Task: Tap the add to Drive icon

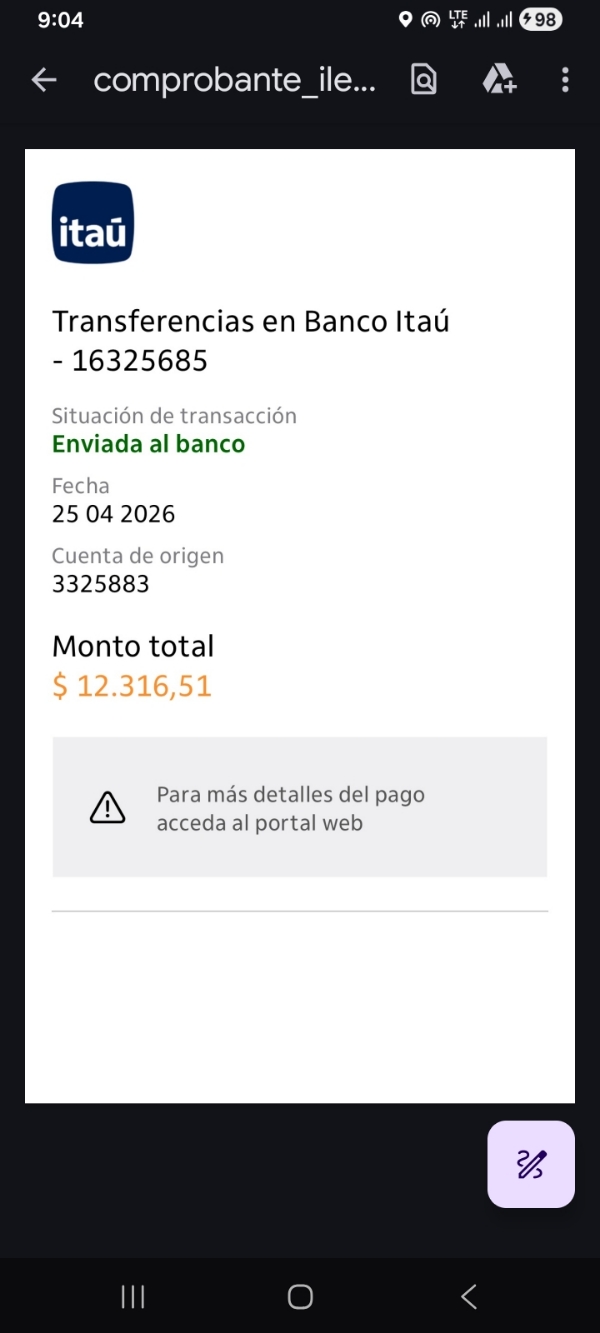Action: pos(498,80)
